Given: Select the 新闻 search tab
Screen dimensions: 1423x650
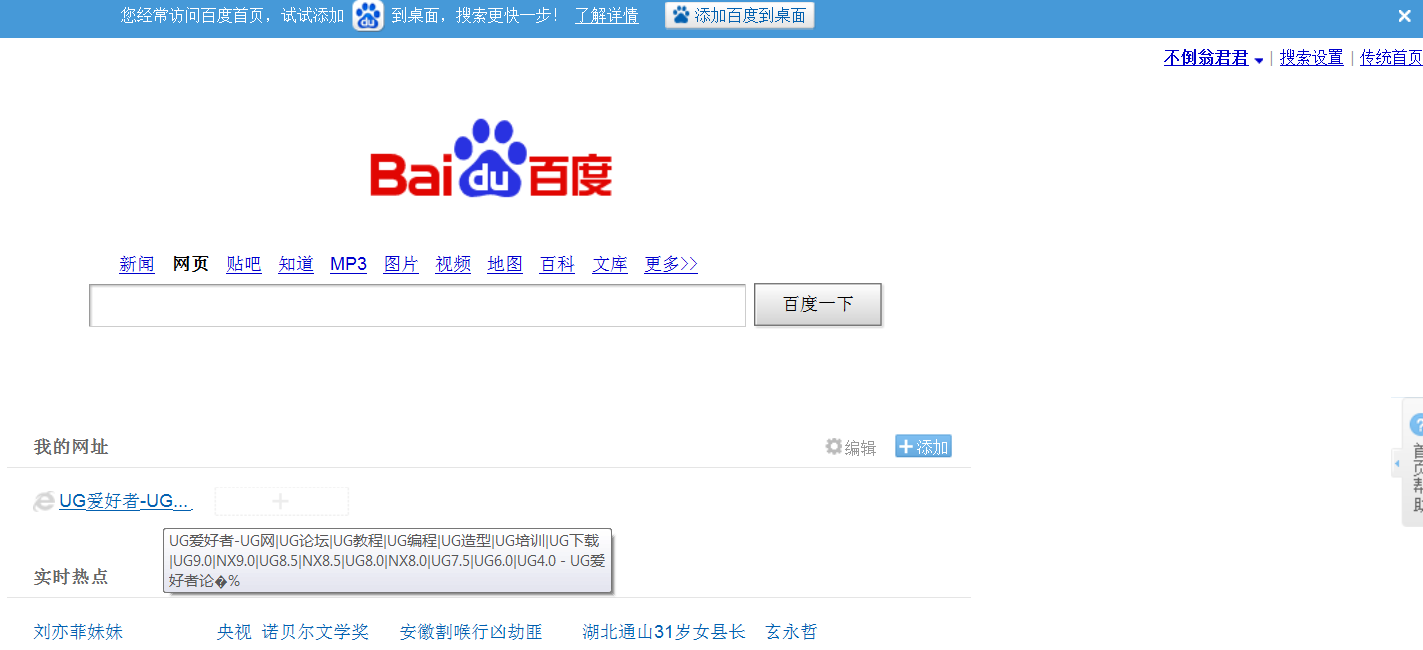Looking at the screenshot, I should pyautogui.click(x=137, y=264).
